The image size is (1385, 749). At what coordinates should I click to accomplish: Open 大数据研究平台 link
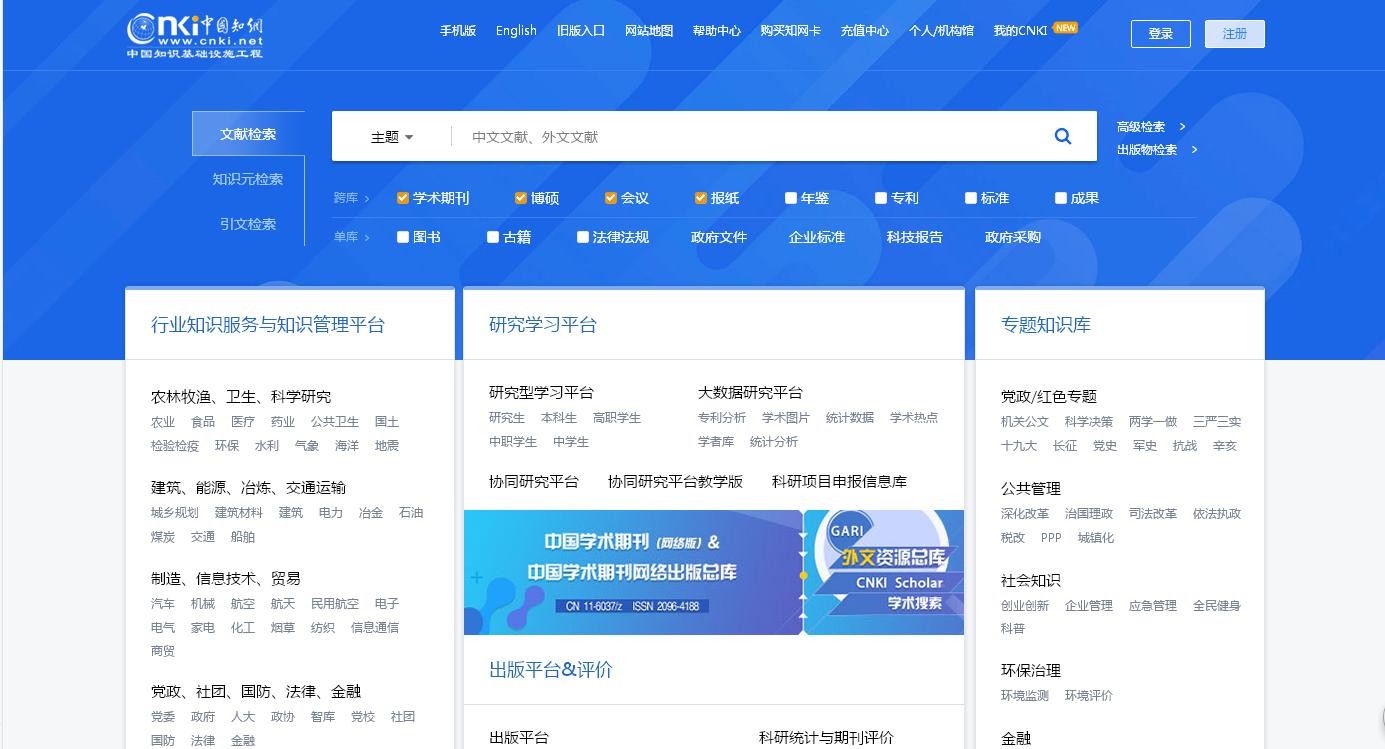(x=750, y=392)
